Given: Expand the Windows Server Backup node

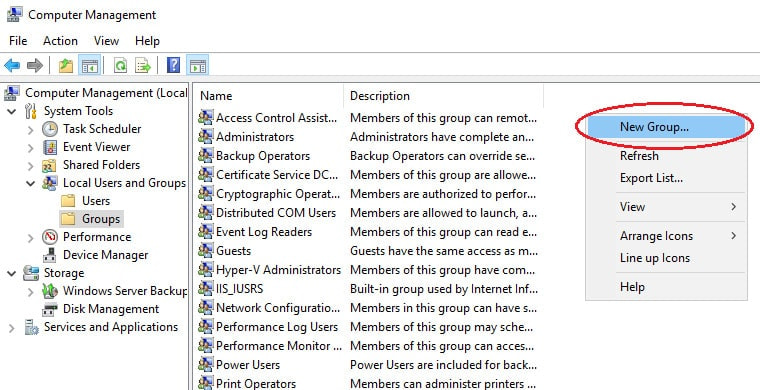Looking at the screenshot, I should coord(31,291).
